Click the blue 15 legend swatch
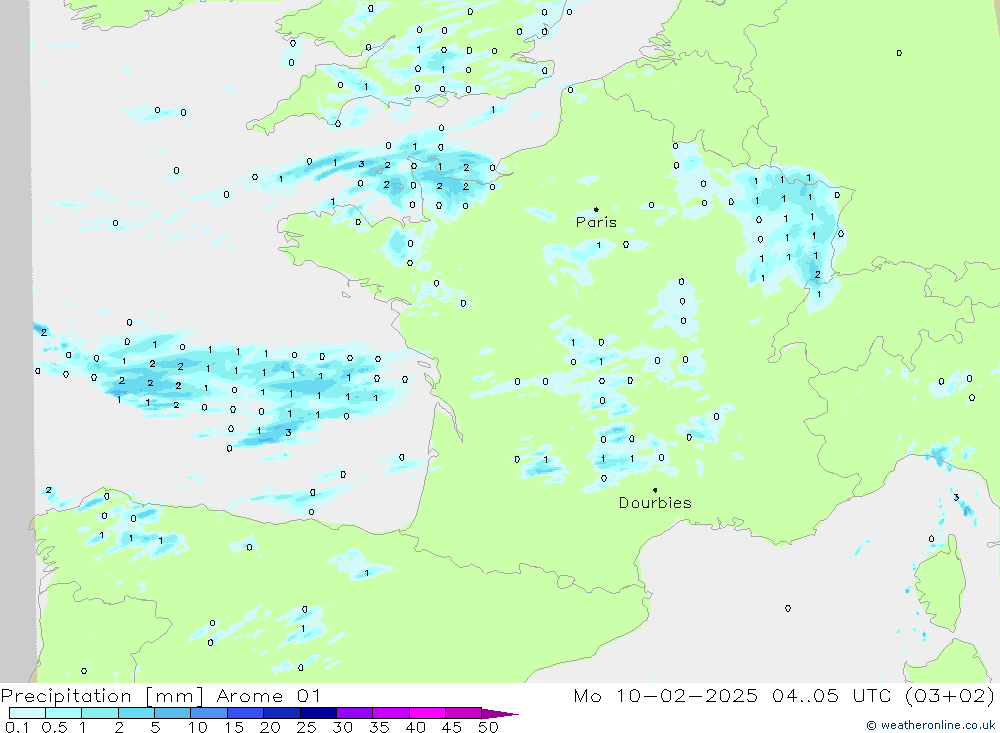This screenshot has height=733, width=1000. 246,713
